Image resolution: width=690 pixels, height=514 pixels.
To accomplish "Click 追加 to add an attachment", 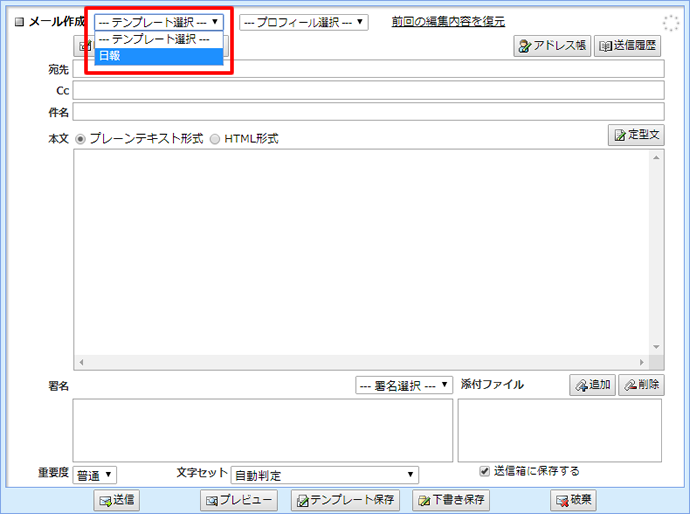I will [x=592, y=385].
